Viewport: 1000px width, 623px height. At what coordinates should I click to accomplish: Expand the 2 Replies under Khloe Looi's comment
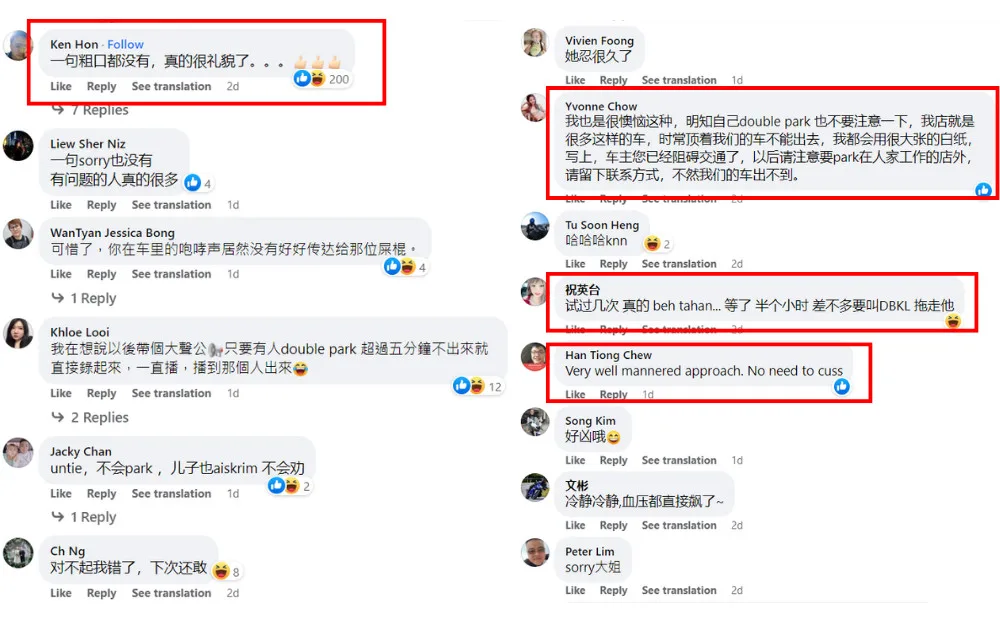pos(90,418)
